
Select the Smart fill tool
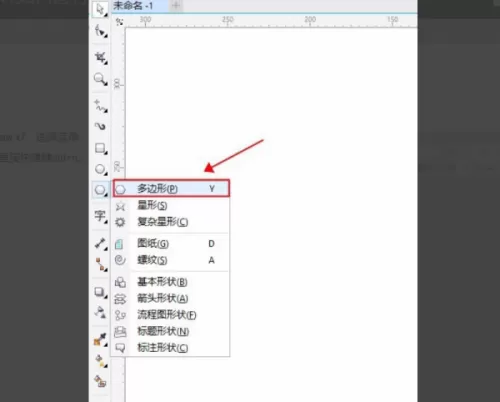click(x=100, y=381)
